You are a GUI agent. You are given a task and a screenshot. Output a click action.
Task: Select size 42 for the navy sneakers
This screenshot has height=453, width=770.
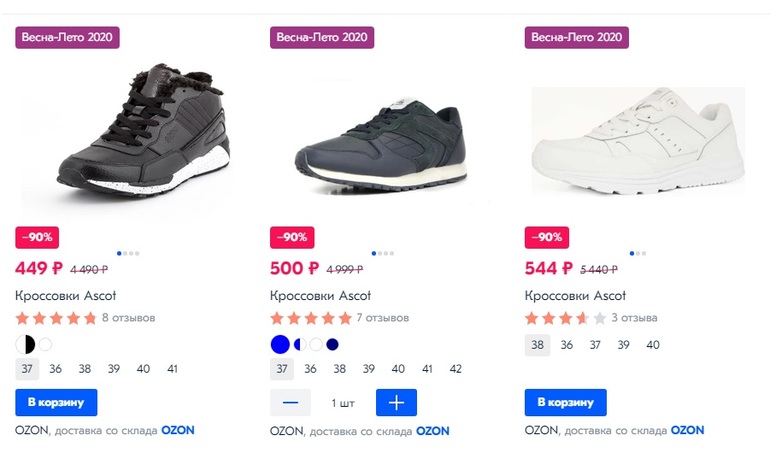point(455,369)
